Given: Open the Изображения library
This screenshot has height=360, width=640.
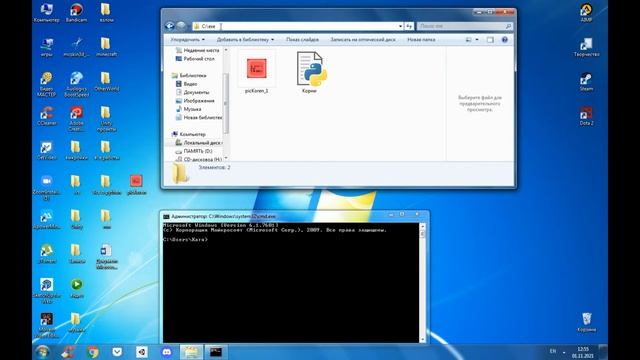Looking at the screenshot, I should pos(195,101).
